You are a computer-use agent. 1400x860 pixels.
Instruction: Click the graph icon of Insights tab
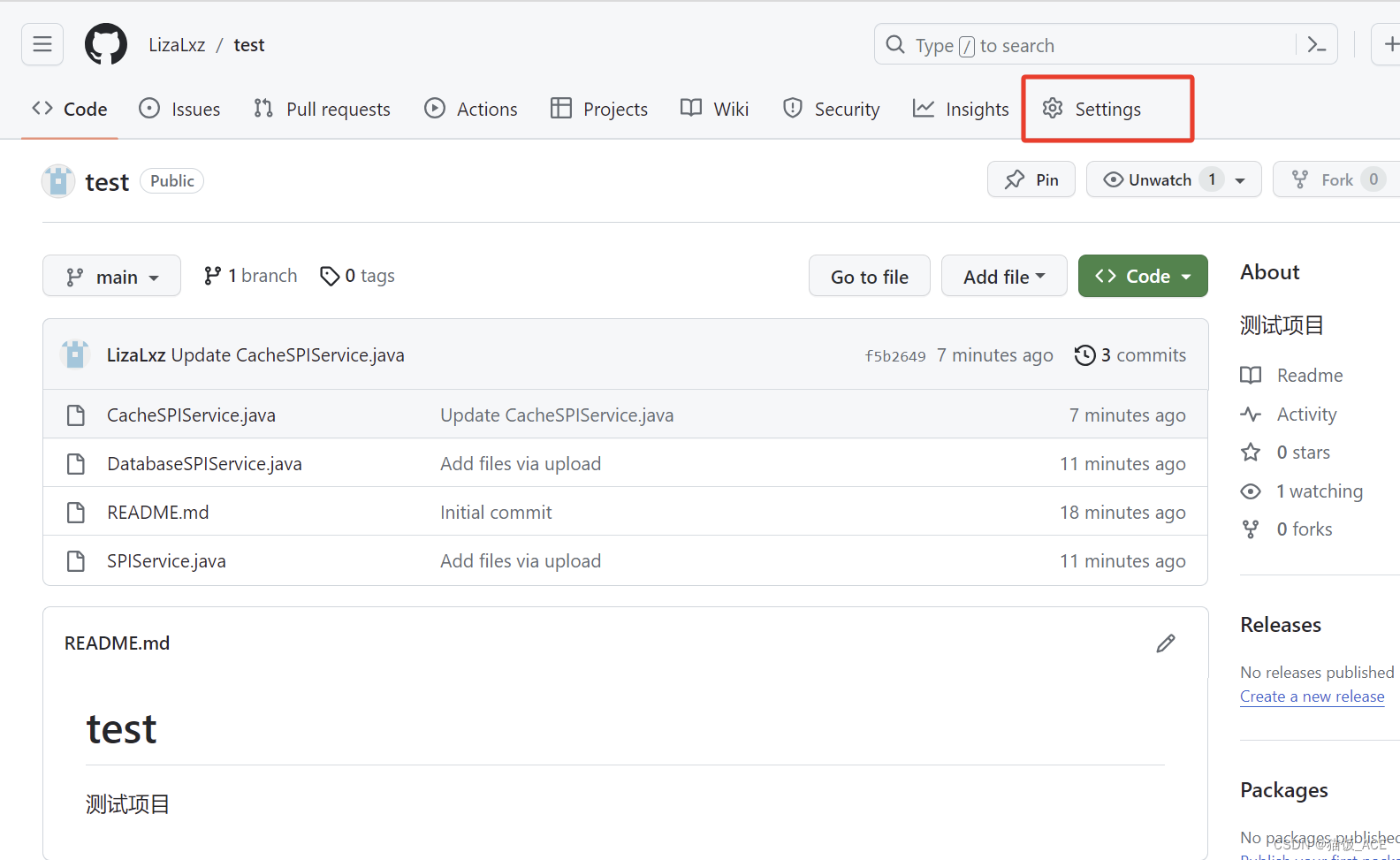tap(924, 108)
